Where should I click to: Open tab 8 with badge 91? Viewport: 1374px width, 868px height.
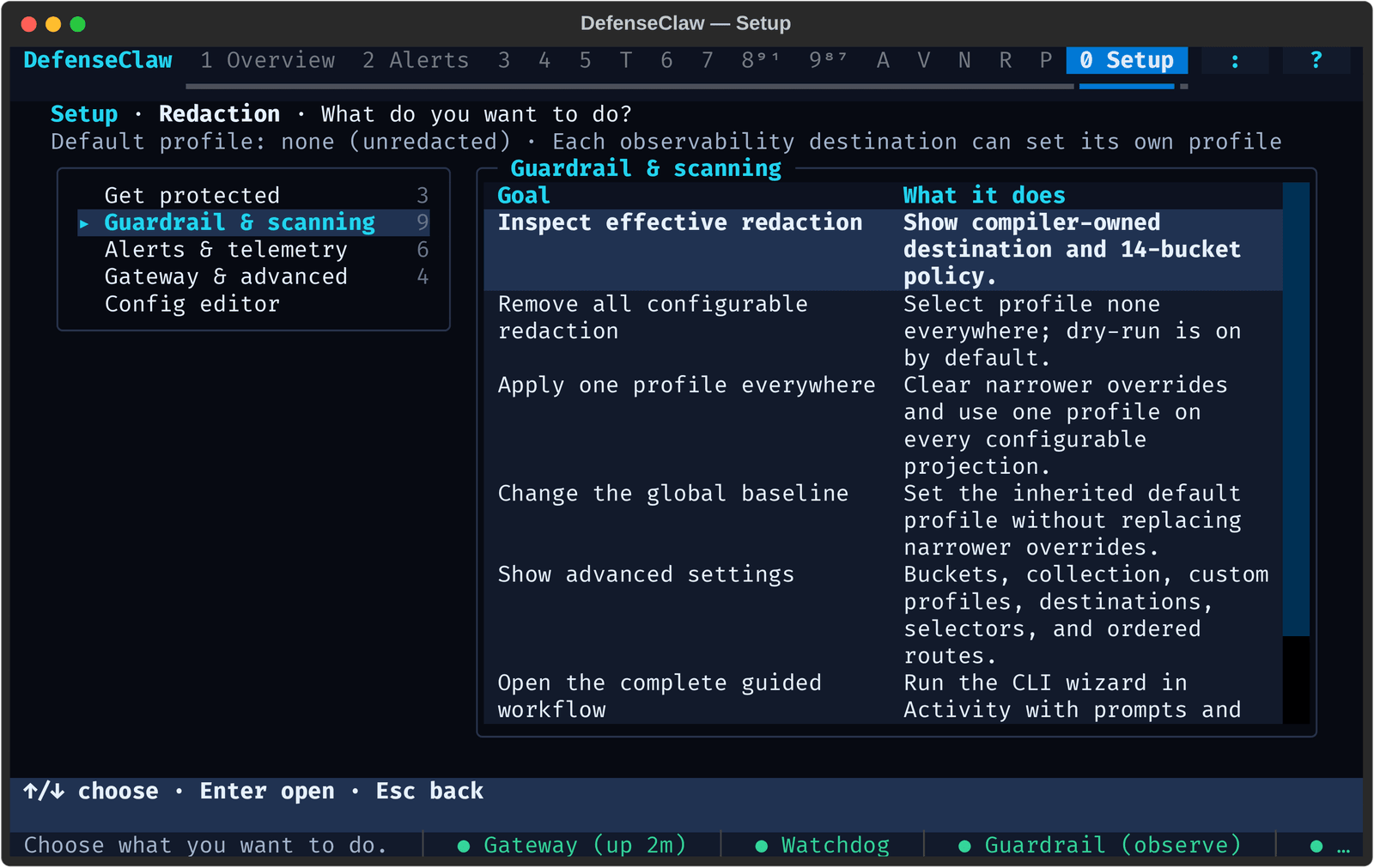point(761,60)
